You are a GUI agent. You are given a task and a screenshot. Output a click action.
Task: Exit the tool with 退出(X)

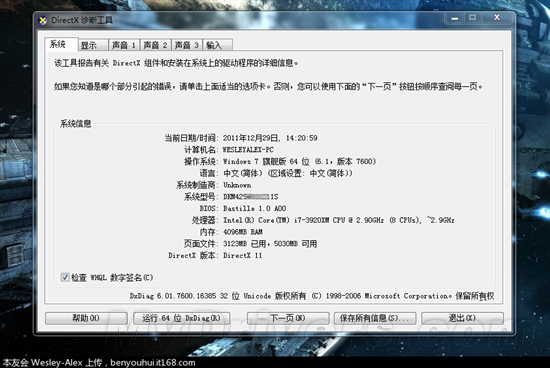[x=462, y=318]
